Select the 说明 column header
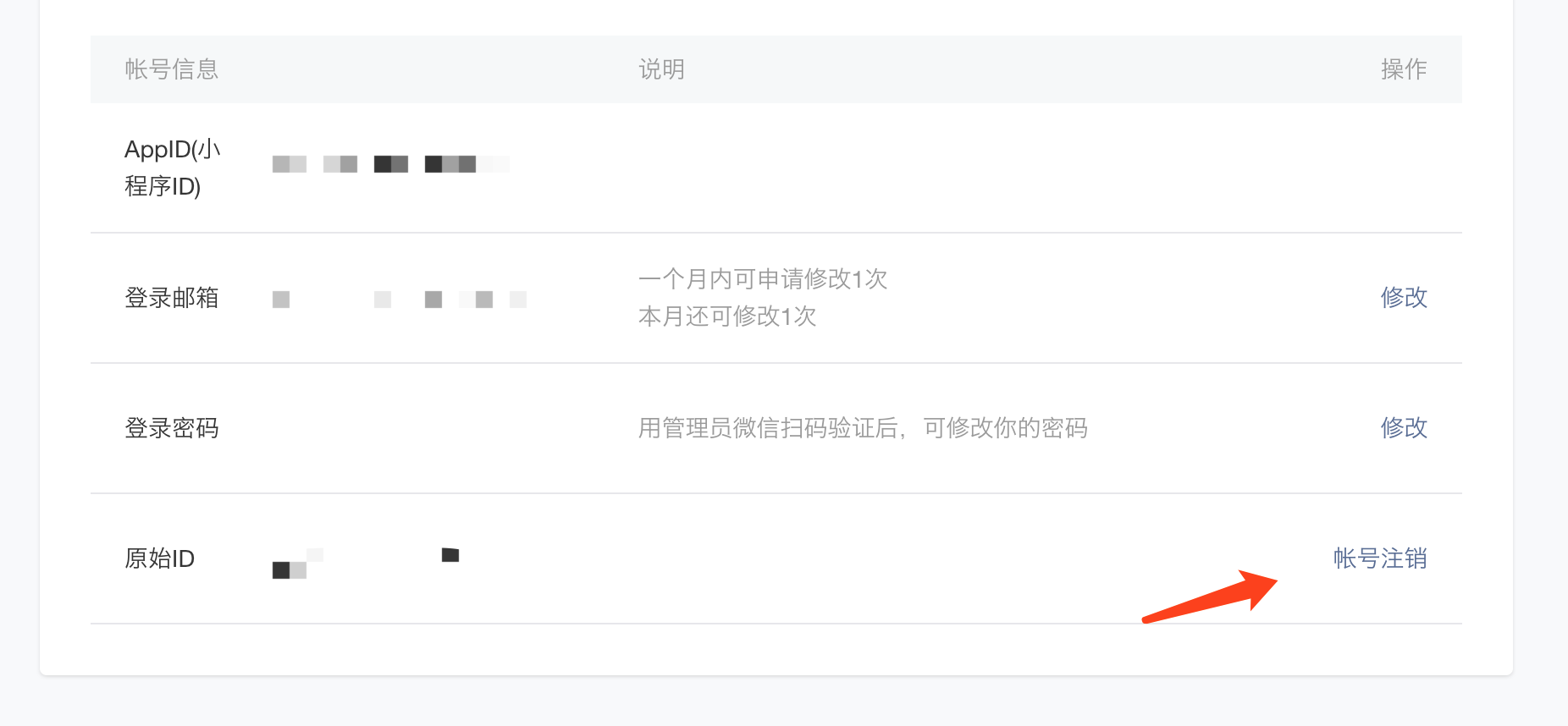Image resolution: width=1568 pixels, height=726 pixels. click(x=661, y=69)
